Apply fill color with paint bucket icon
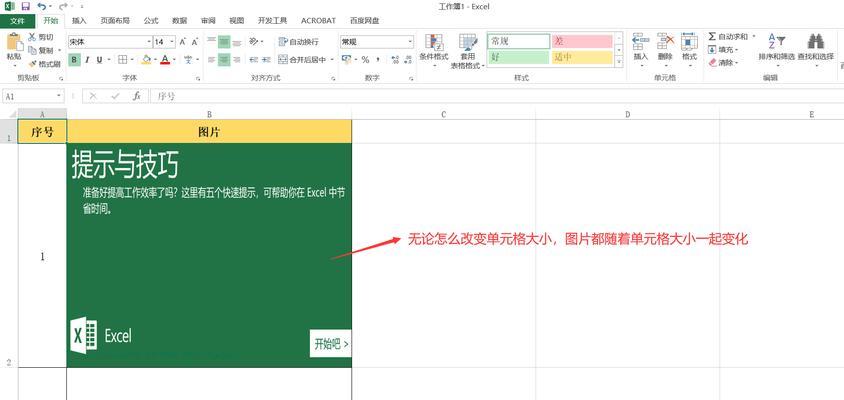844x400 pixels. click(146, 59)
